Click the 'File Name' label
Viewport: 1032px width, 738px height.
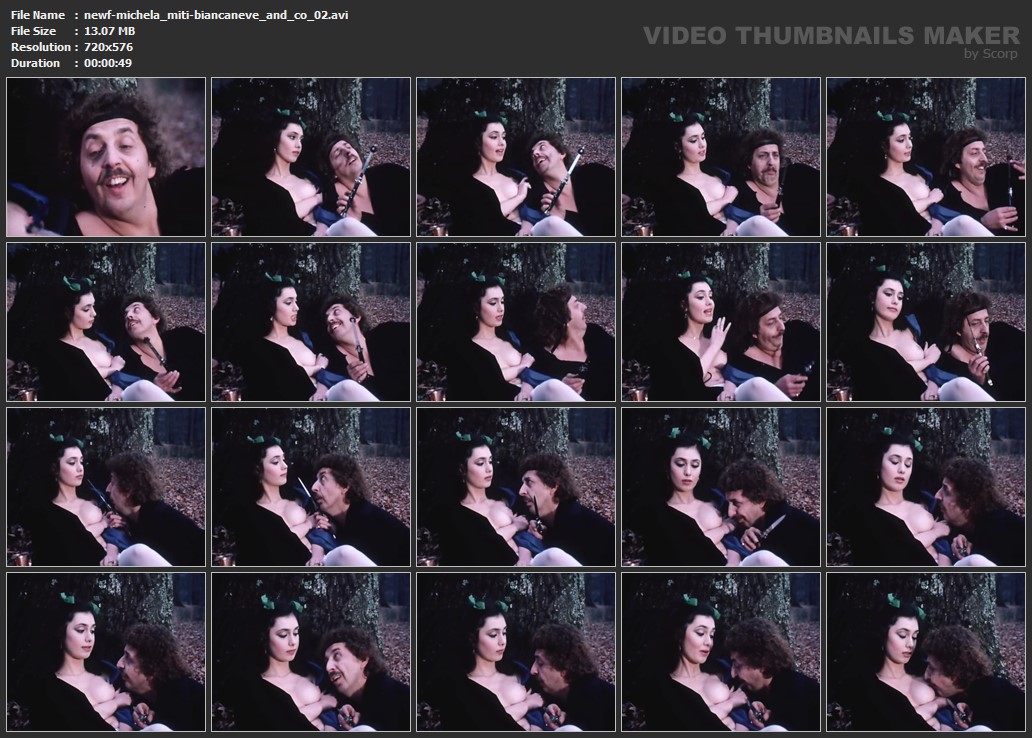[38, 15]
